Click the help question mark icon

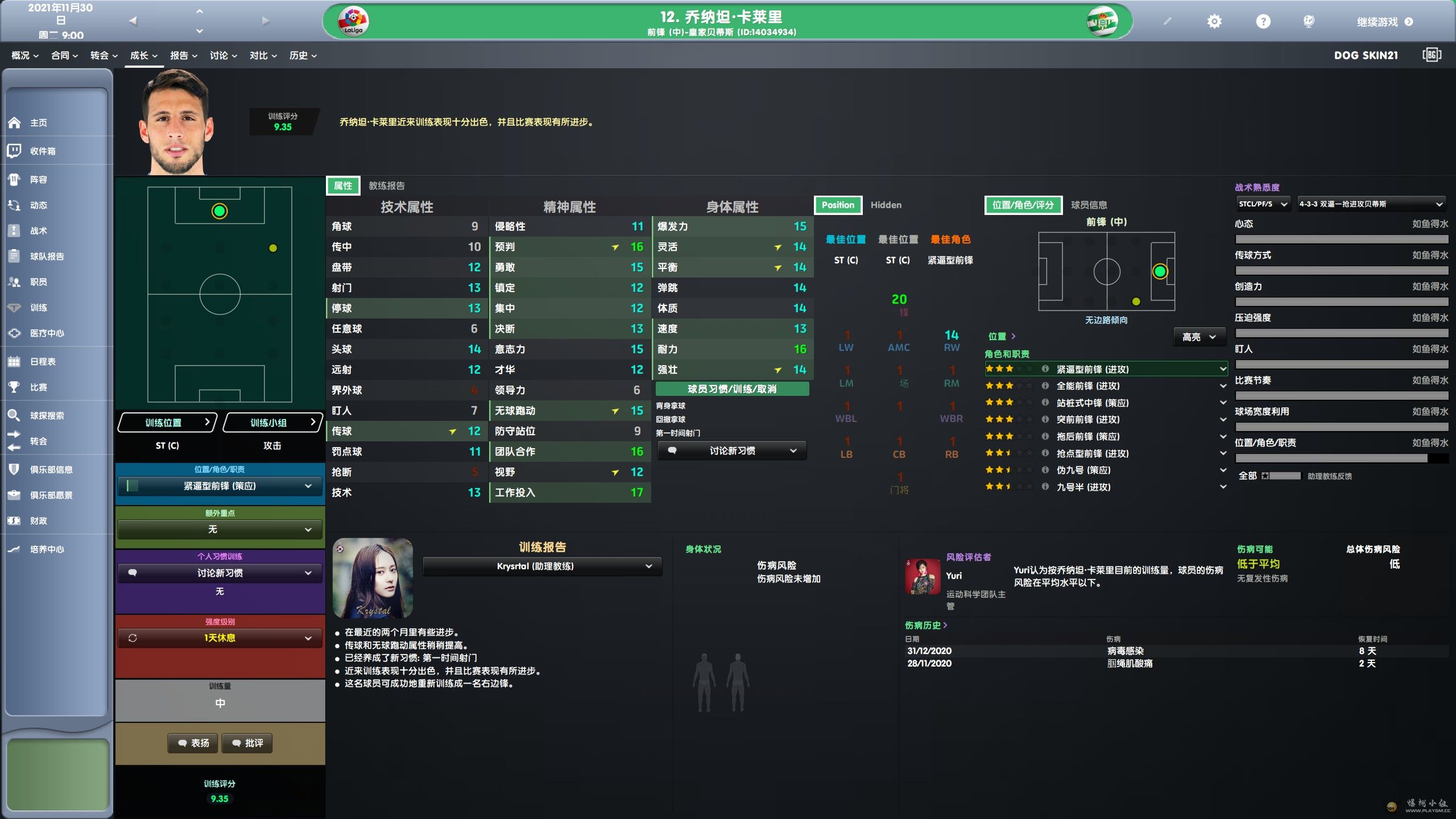(x=1263, y=22)
